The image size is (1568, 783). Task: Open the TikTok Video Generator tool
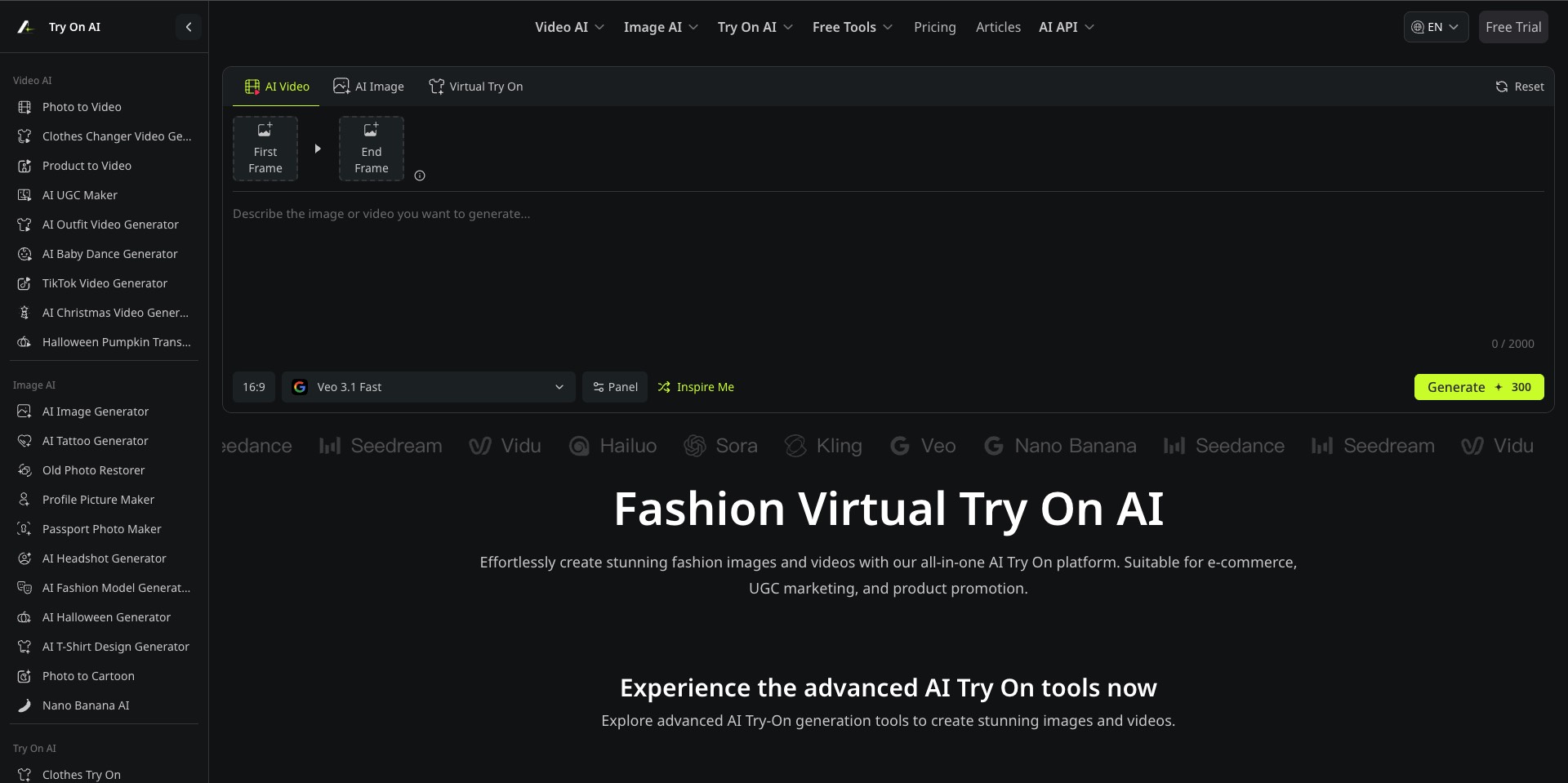105,283
